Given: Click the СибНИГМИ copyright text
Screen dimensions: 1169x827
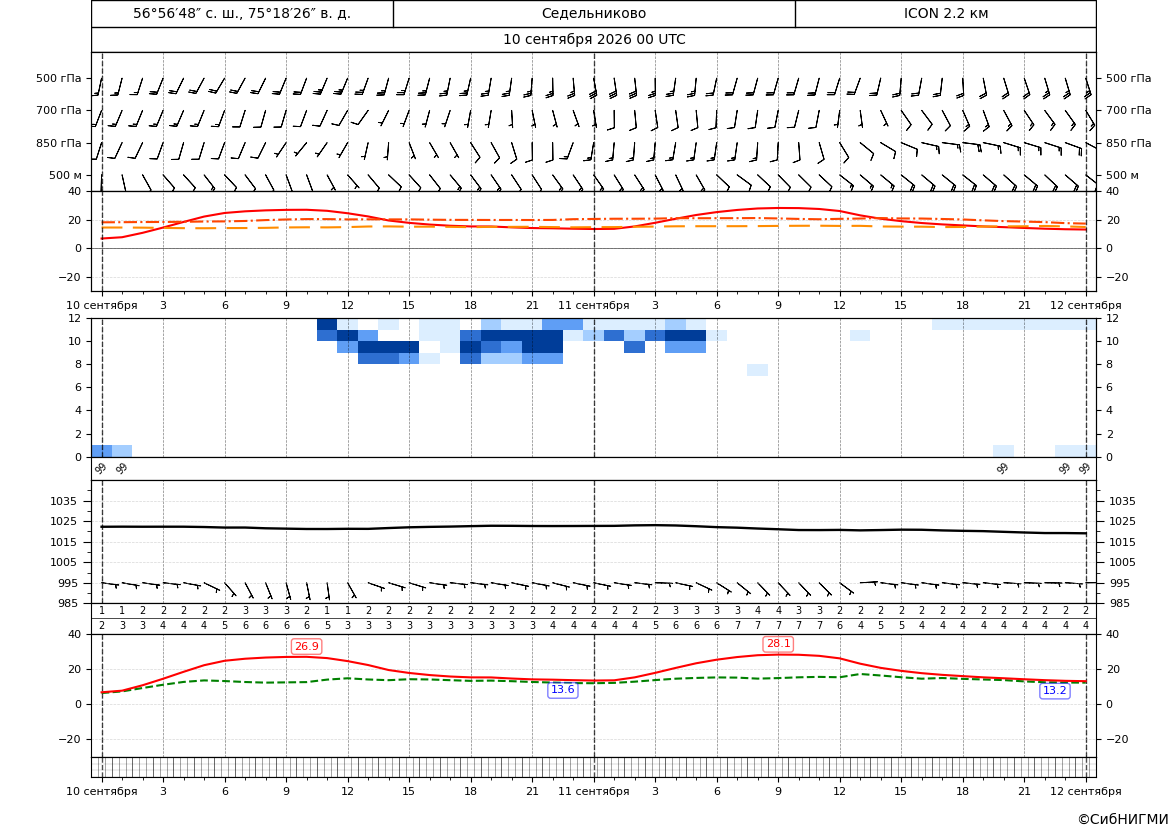Looking at the screenshot, I should (x=1123, y=819).
